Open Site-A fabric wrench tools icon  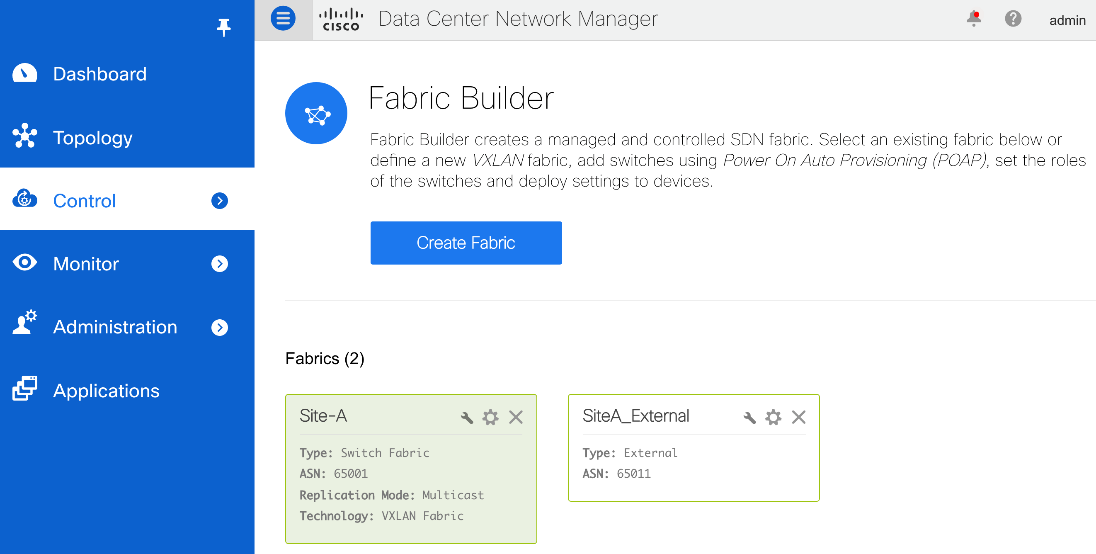(x=467, y=418)
